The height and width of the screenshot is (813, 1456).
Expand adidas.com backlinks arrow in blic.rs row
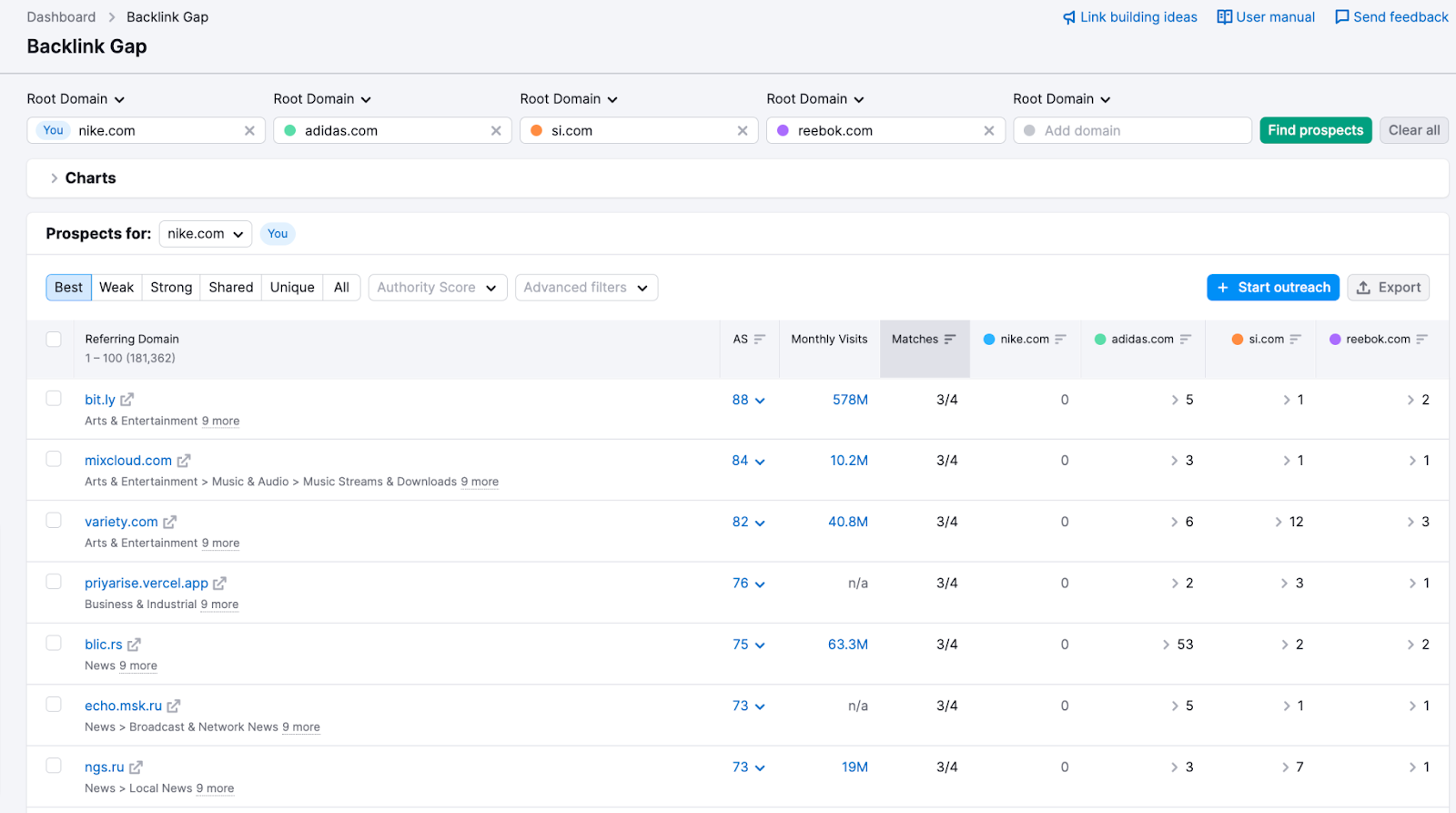click(1166, 645)
